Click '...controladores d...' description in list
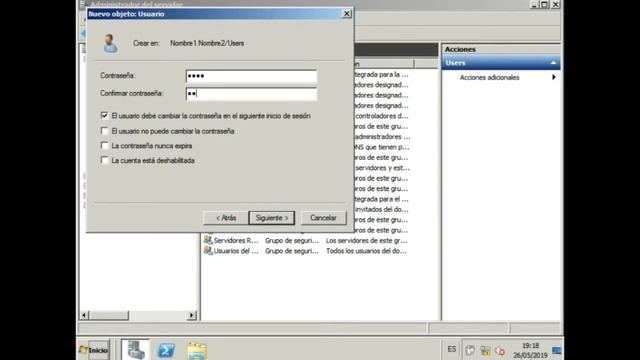 pyautogui.click(x=382, y=116)
